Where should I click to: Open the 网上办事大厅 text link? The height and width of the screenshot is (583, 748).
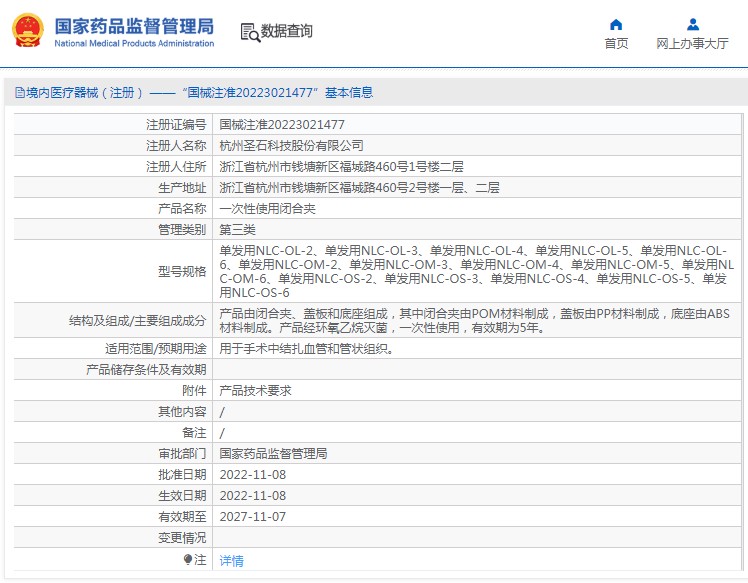tap(692, 43)
